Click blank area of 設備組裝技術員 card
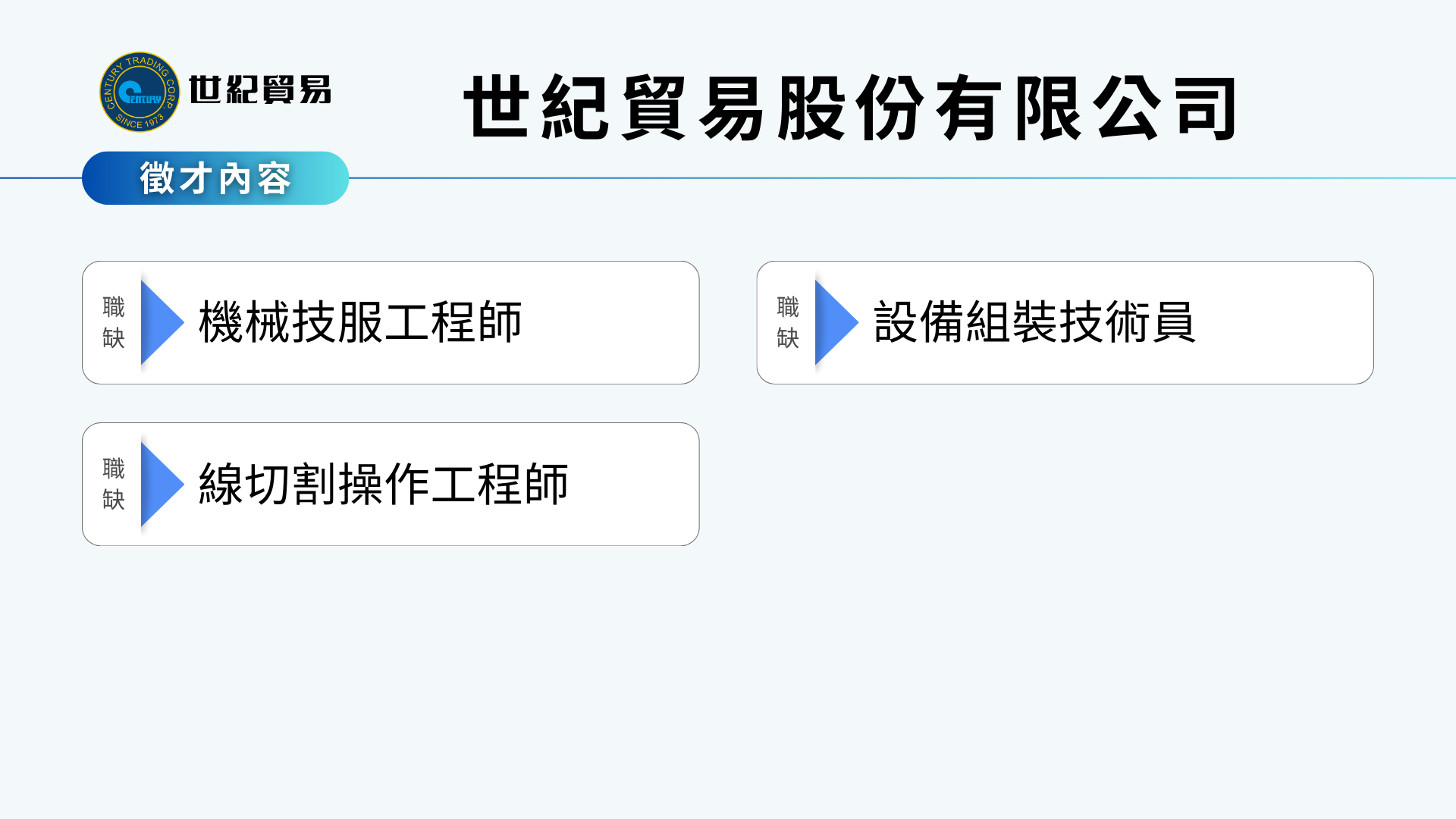This screenshot has height=819, width=1456. [1289, 322]
